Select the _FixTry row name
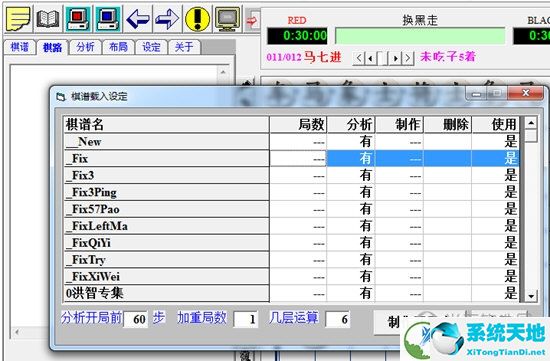550x361 pixels. 166,260
